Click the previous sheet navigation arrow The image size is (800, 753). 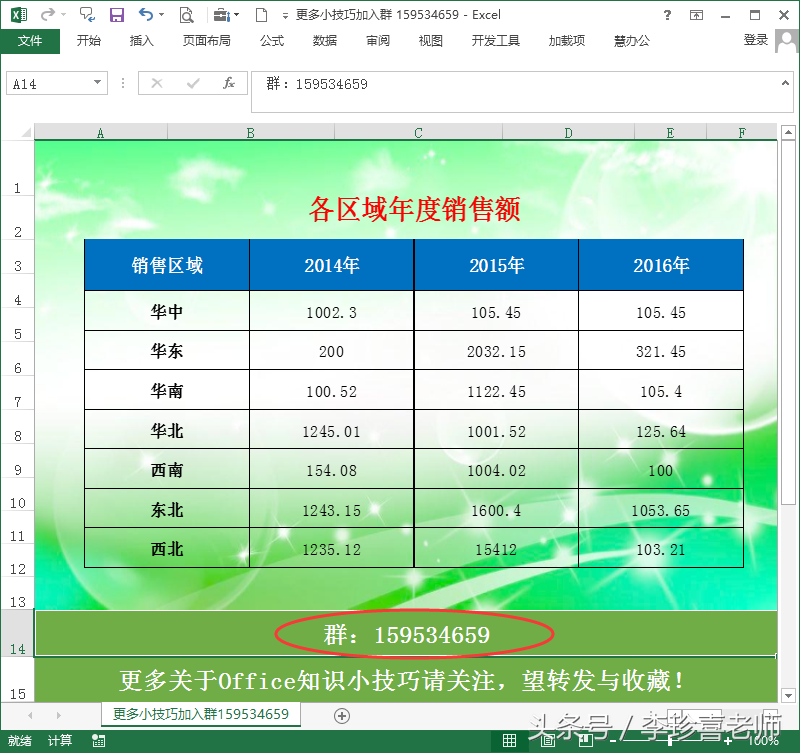30,715
